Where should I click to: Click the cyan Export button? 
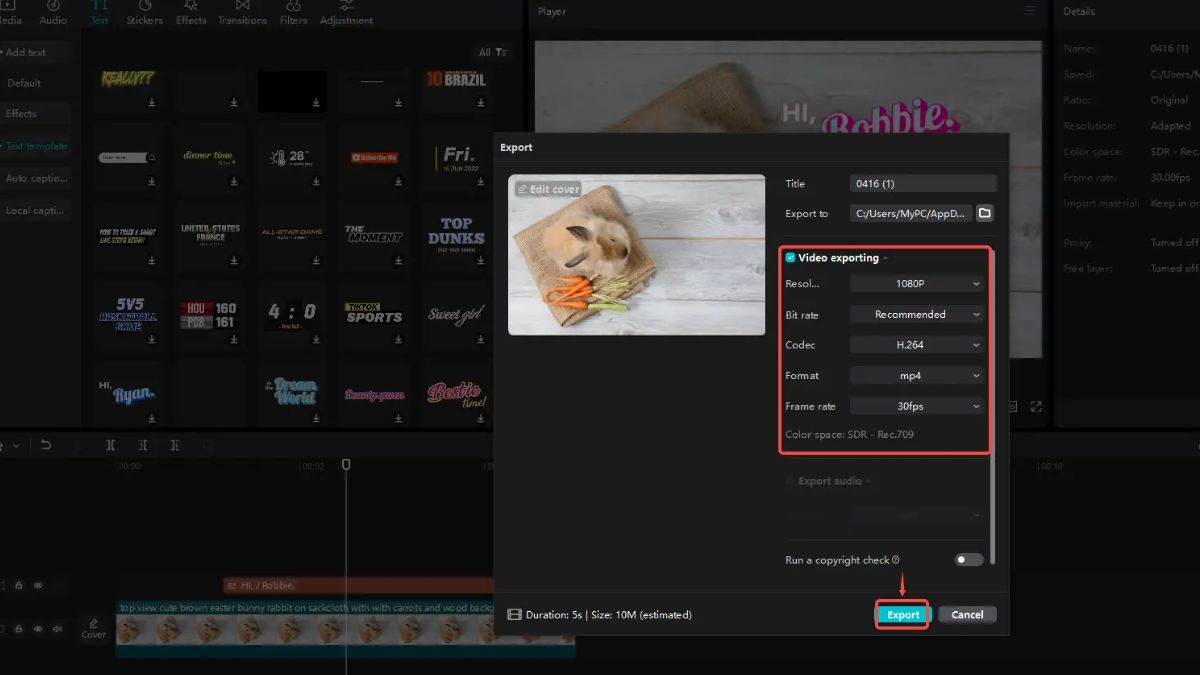(x=903, y=615)
